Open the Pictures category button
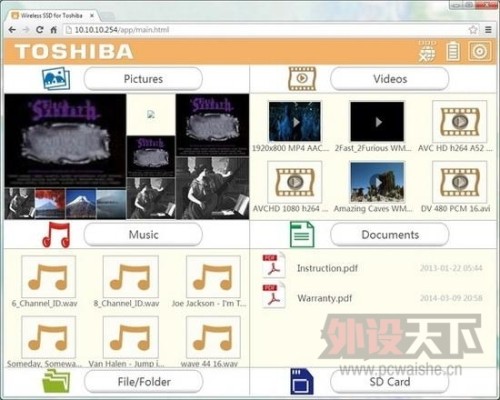The height and width of the screenshot is (400, 500). (x=143, y=79)
